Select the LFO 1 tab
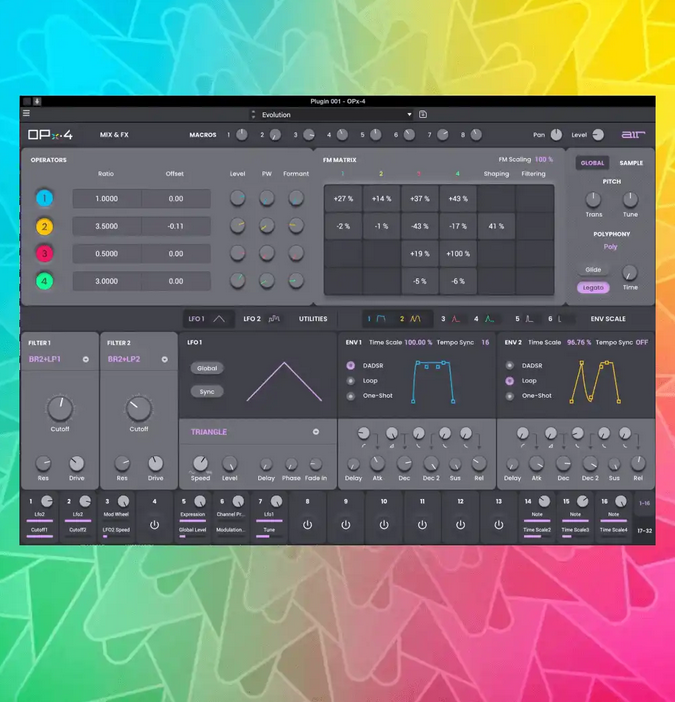Image resolution: width=675 pixels, height=702 pixels. coord(207,319)
